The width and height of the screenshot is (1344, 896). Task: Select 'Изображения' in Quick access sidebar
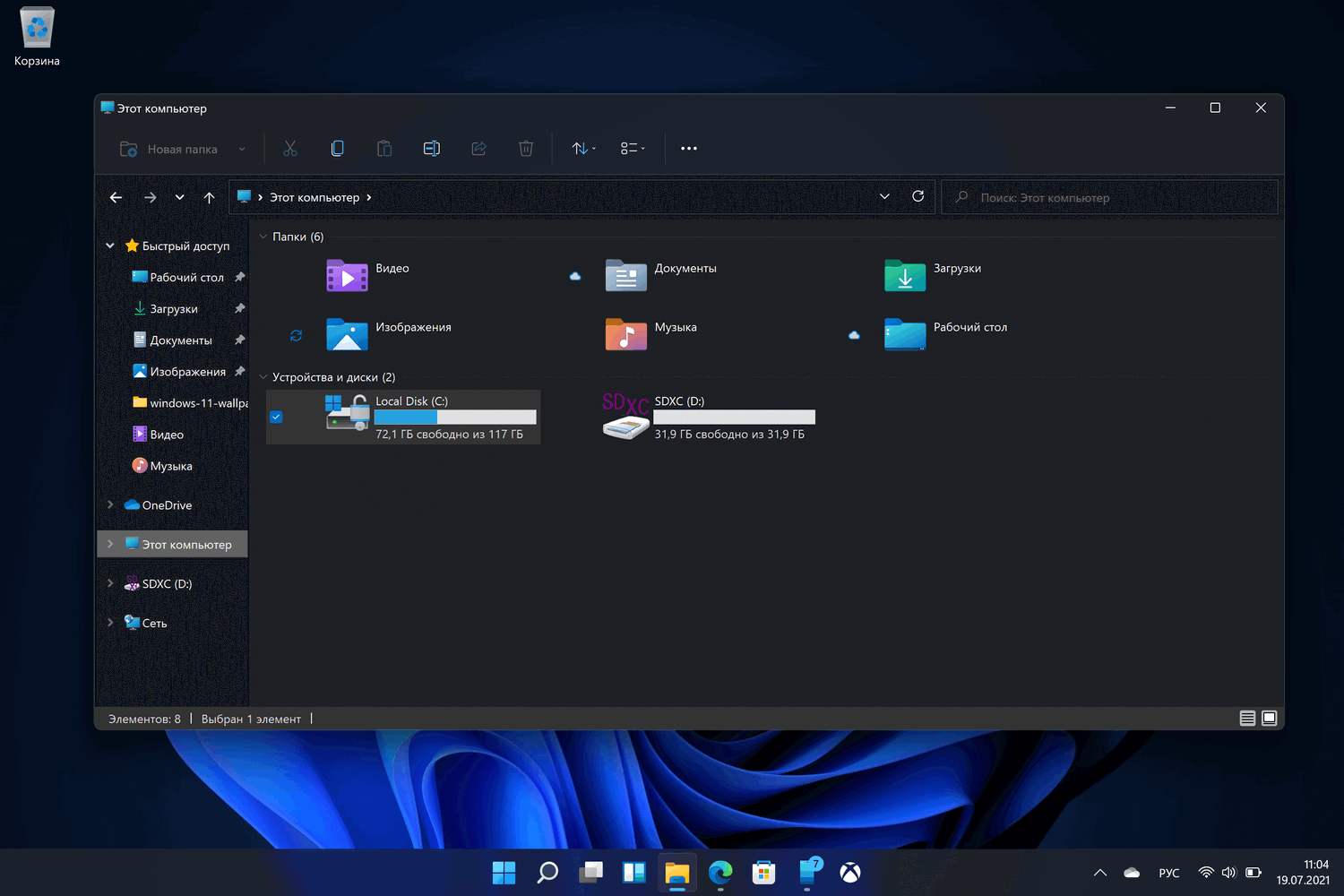187,372
